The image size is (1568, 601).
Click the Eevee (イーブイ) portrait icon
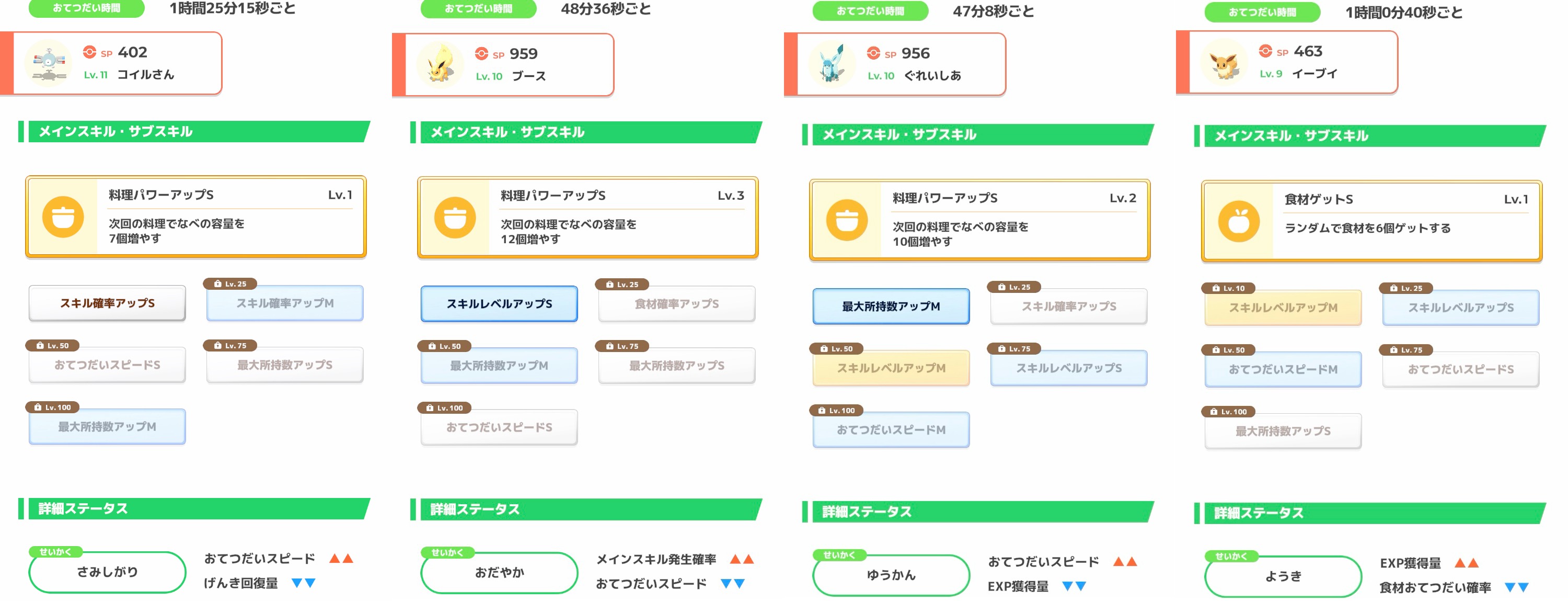1224,63
